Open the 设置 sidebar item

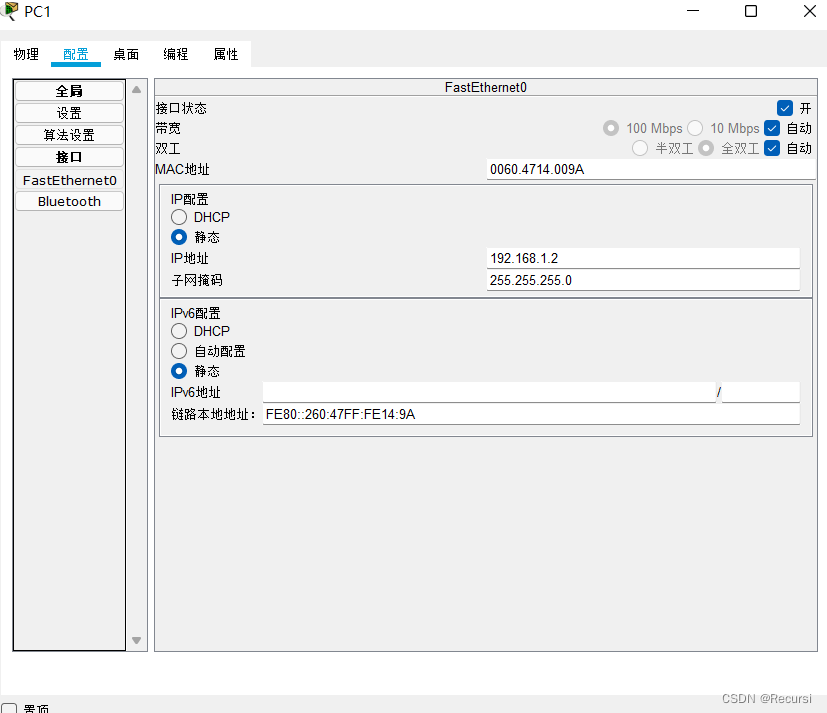(x=70, y=113)
